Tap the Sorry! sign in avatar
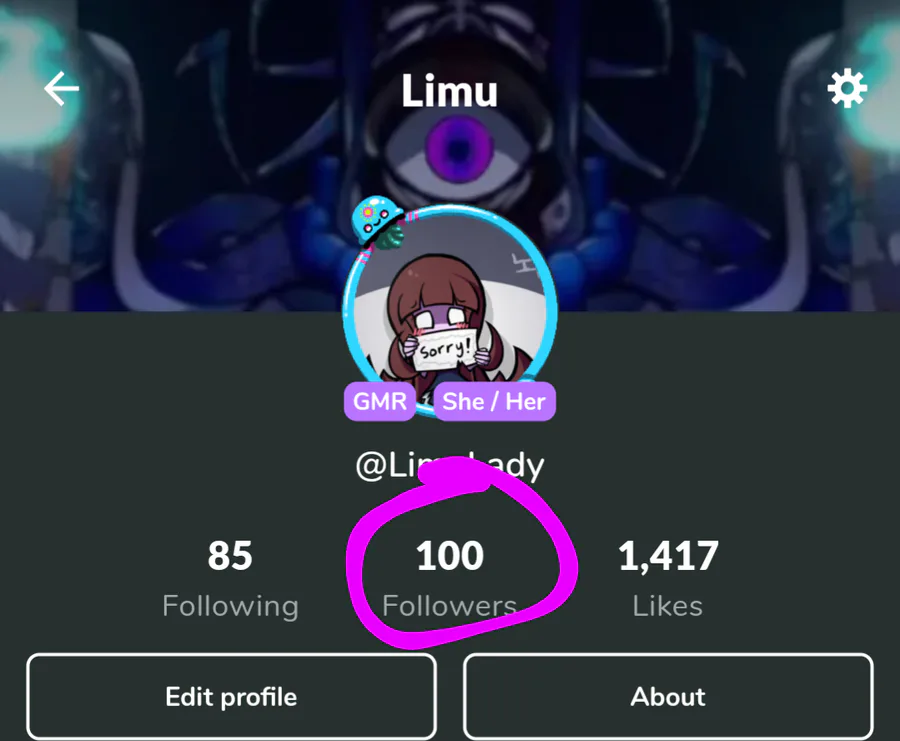The image size is (900, 741). pos(444,348)
